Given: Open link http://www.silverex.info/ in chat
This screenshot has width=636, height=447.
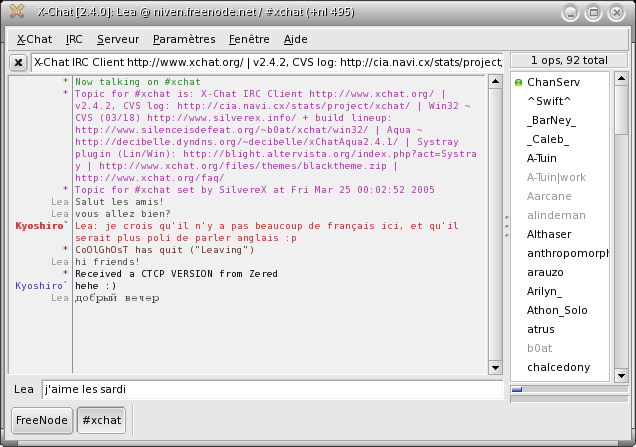Looking at the screenshot, I should coord(222,118).
